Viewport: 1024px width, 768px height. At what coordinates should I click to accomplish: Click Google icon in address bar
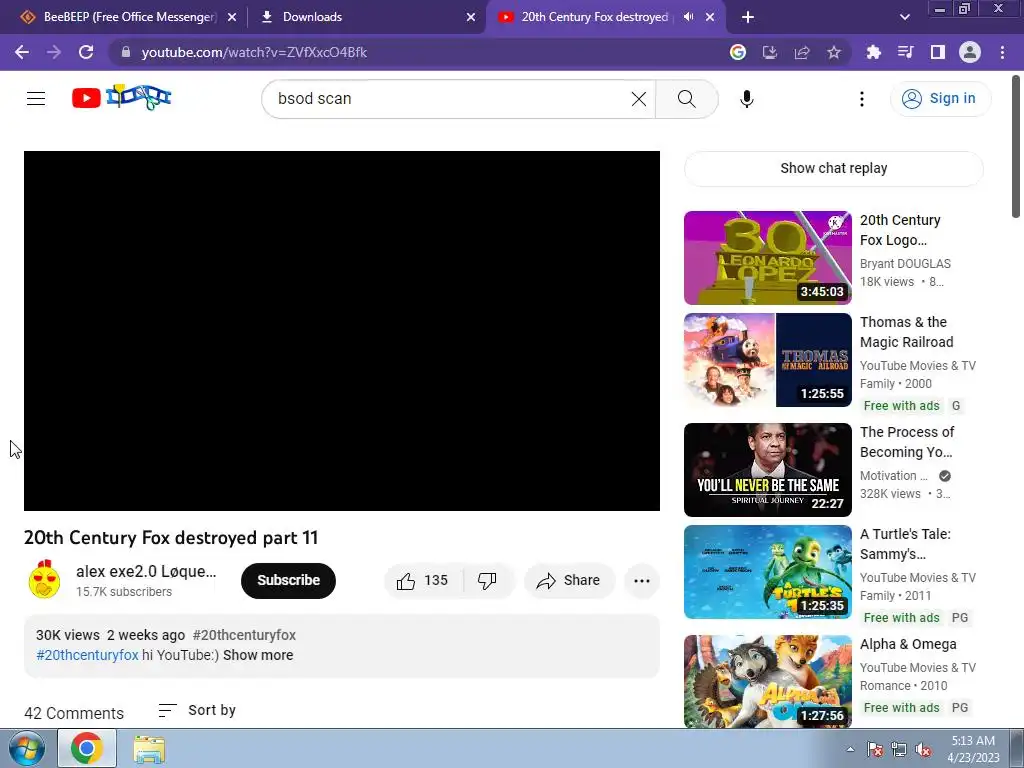pos(738,52)
